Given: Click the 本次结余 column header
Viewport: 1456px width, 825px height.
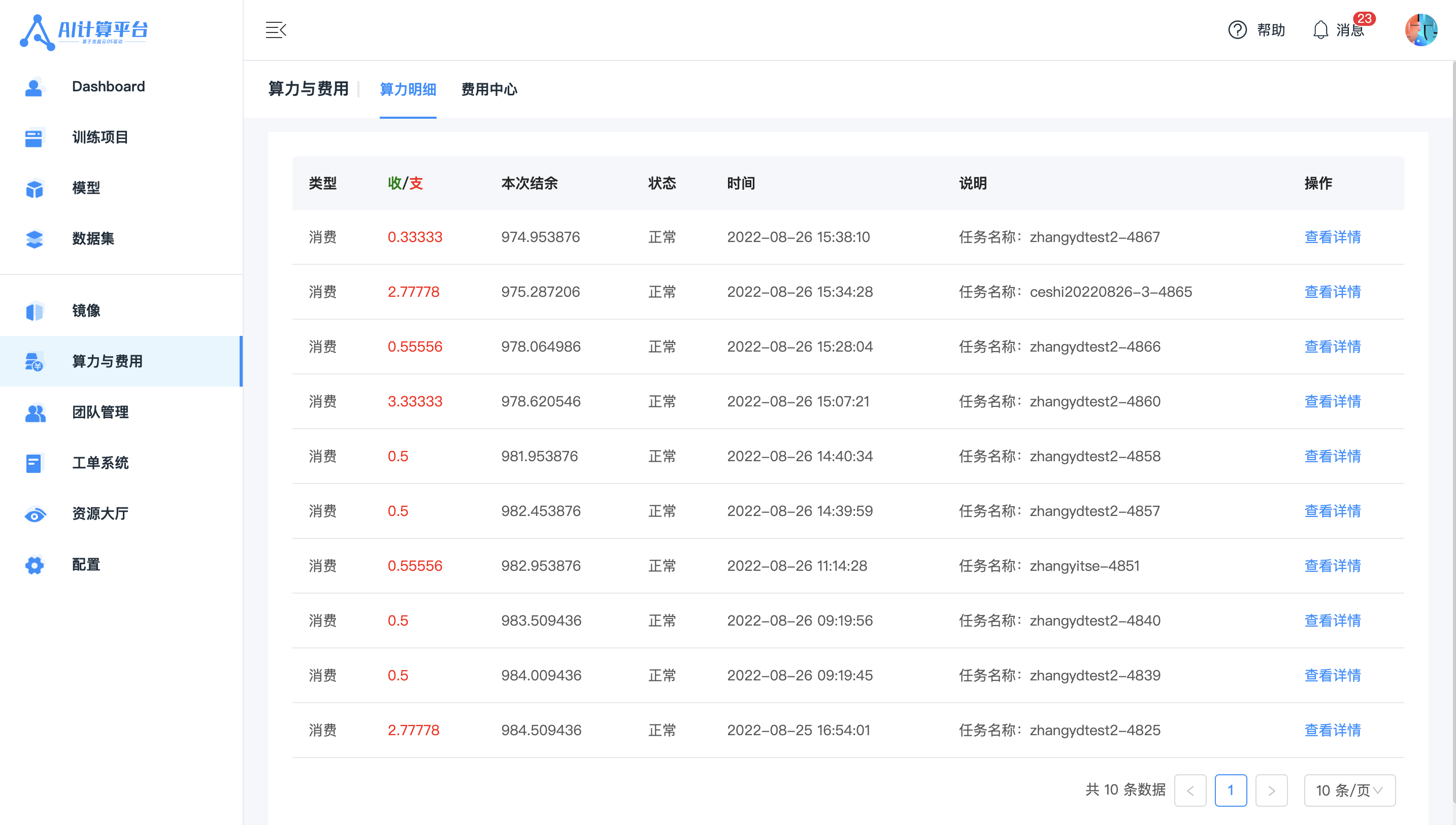Looking at the screenshot, I should [x=530, y=184].
